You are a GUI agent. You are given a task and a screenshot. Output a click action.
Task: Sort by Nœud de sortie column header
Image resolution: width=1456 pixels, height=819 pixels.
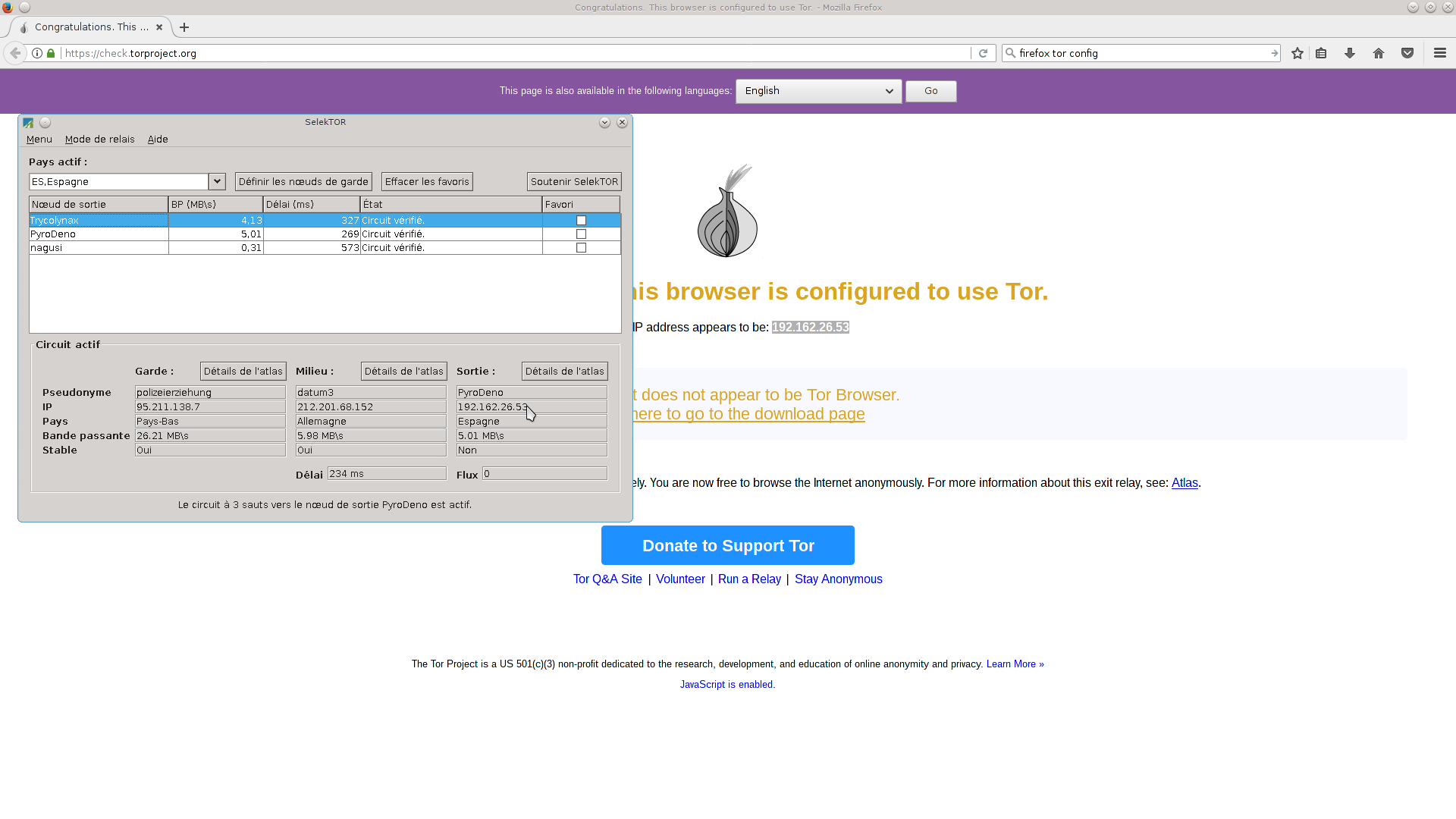pyautogui.click(x=99, y=205)
